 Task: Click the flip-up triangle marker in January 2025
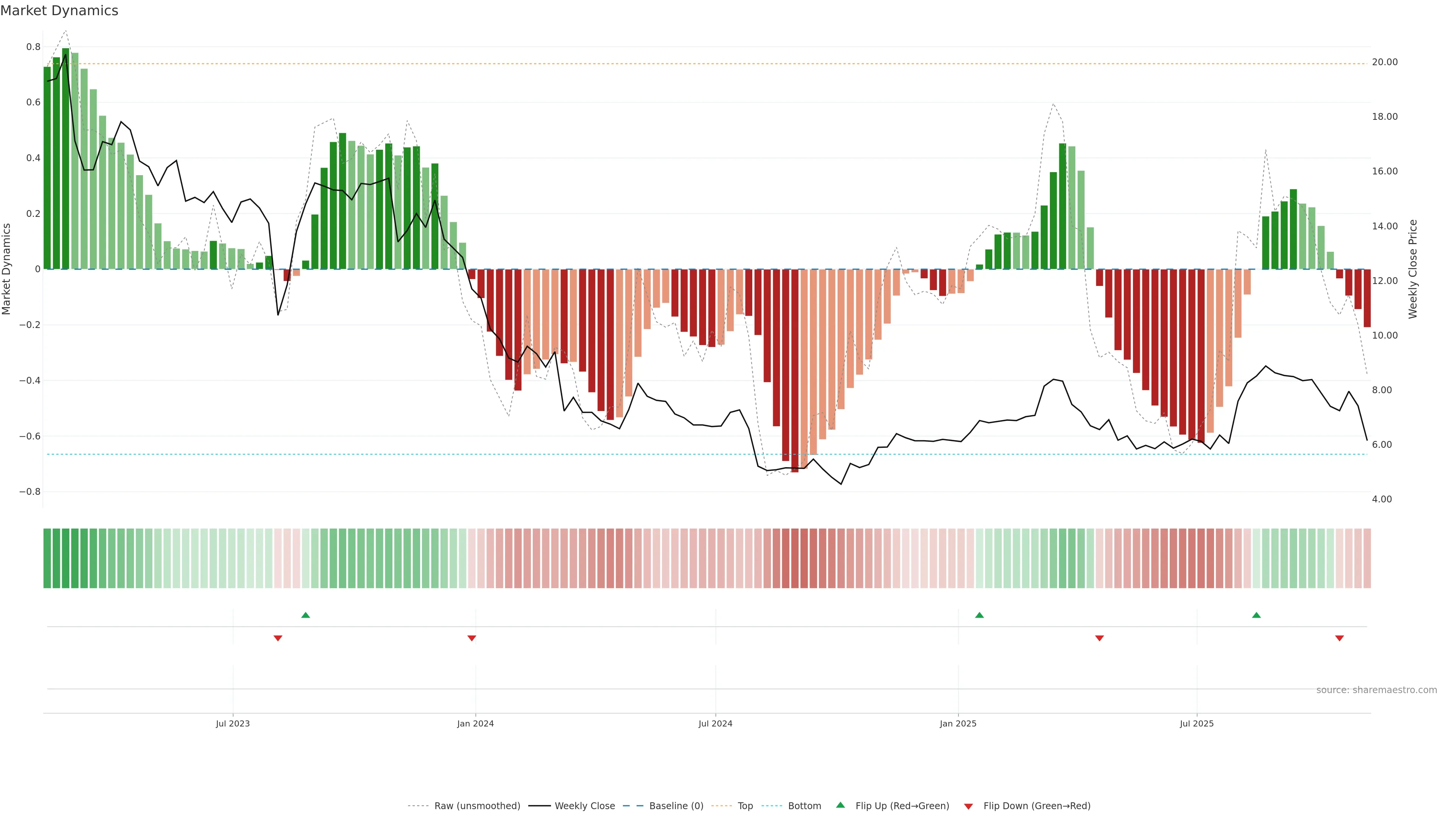click(x=979, y=615)
